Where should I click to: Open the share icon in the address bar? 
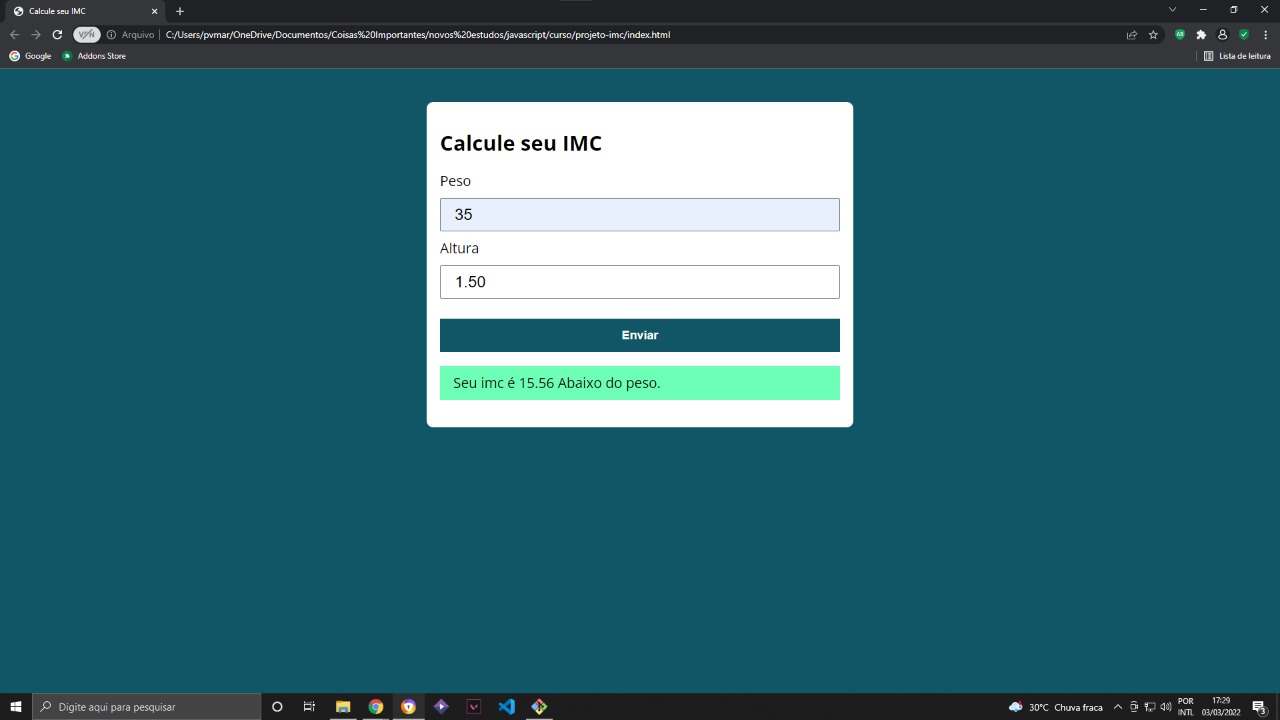point(1131,34)
